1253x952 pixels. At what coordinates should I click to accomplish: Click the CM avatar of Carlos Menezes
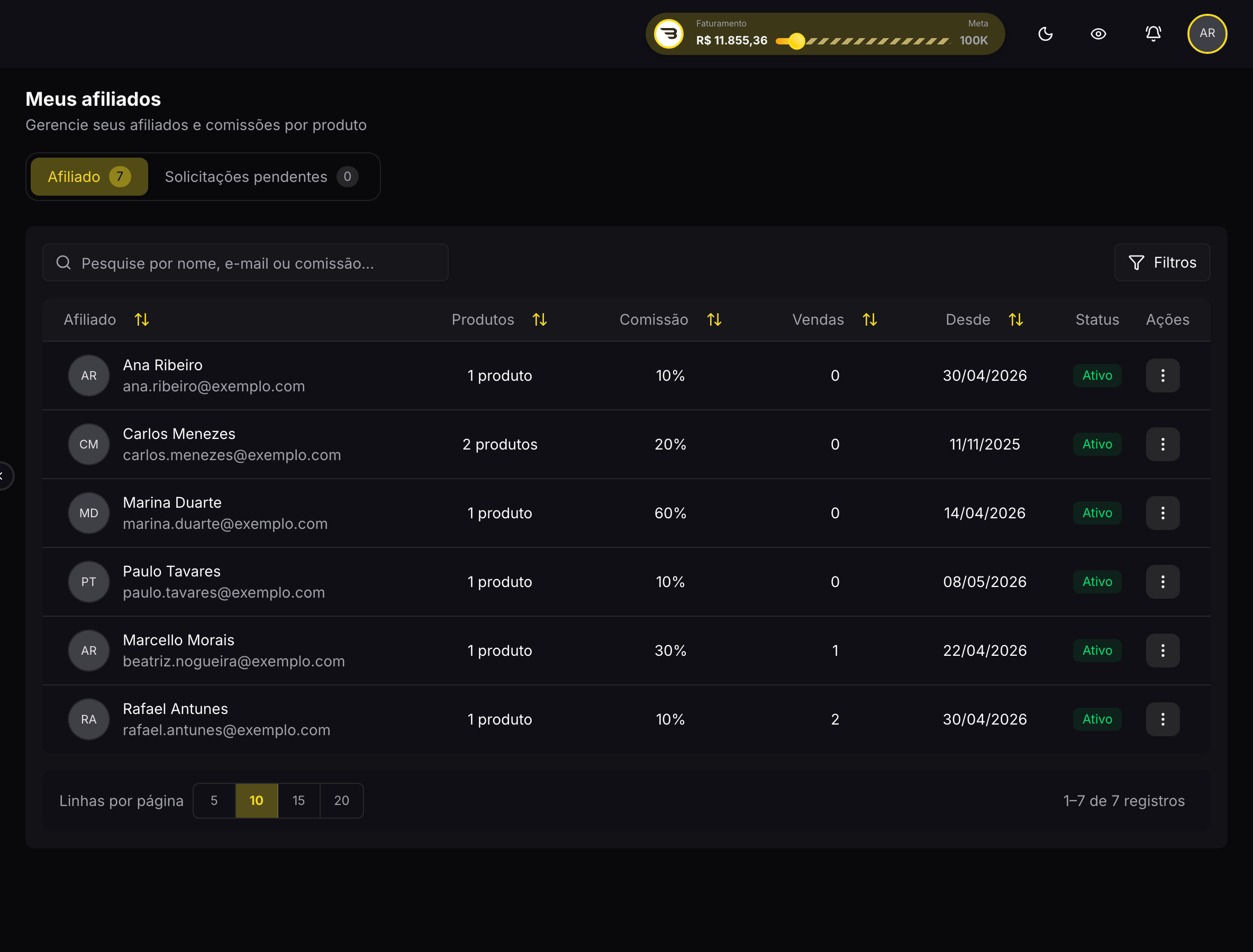[x=89, y=444]
